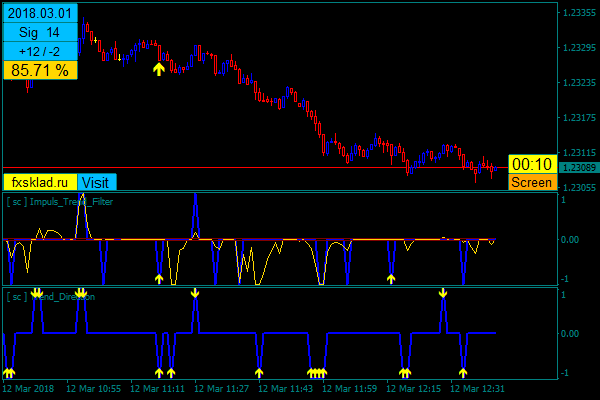Click the up arrow in Impuls filter near 11:18
600x400 pixels.
(x=159, y=279)
